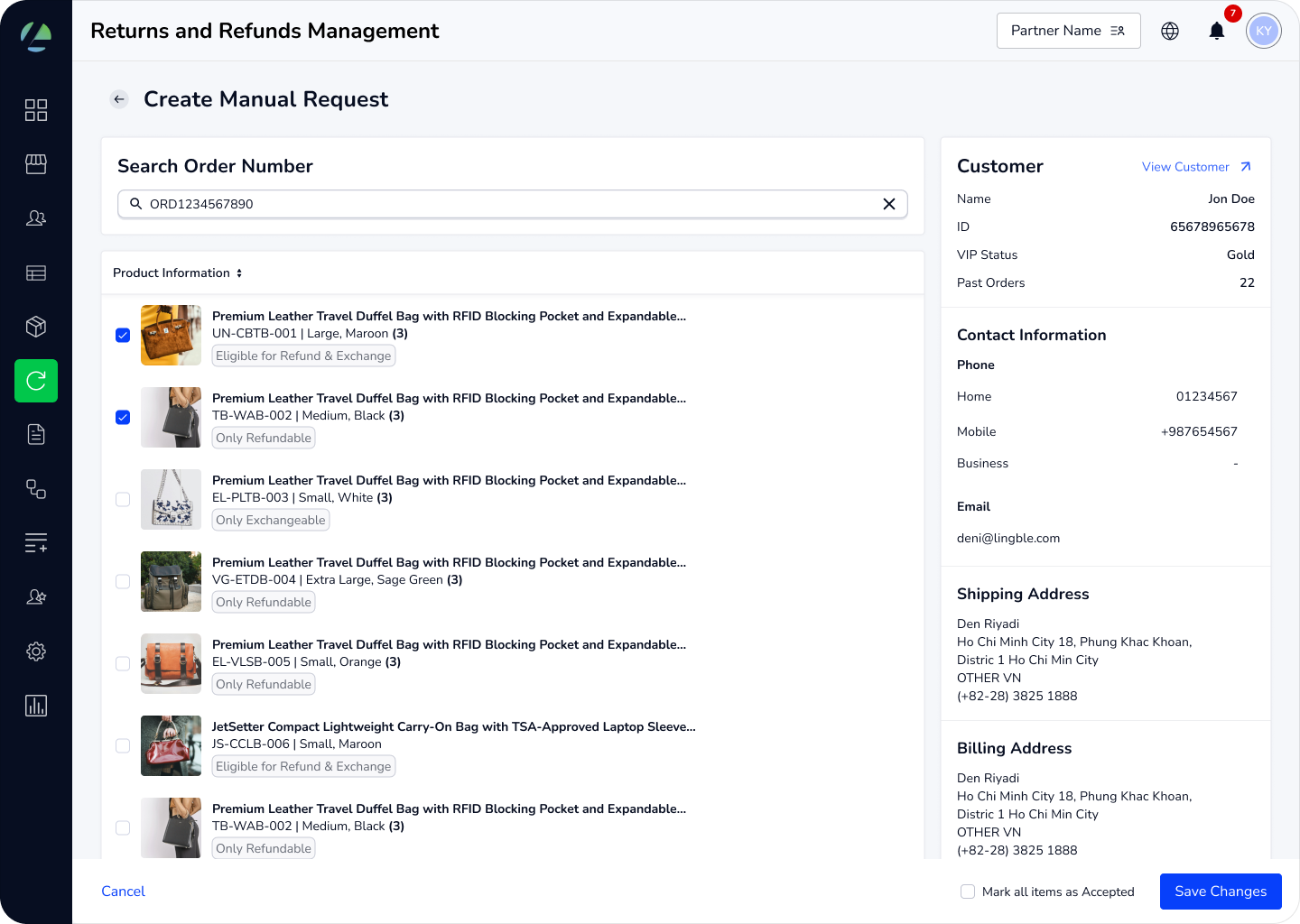The width and height of the screenshot is (1300, 924).
Task: Click the Save Changes button
Action: [x=1220, y=892]
